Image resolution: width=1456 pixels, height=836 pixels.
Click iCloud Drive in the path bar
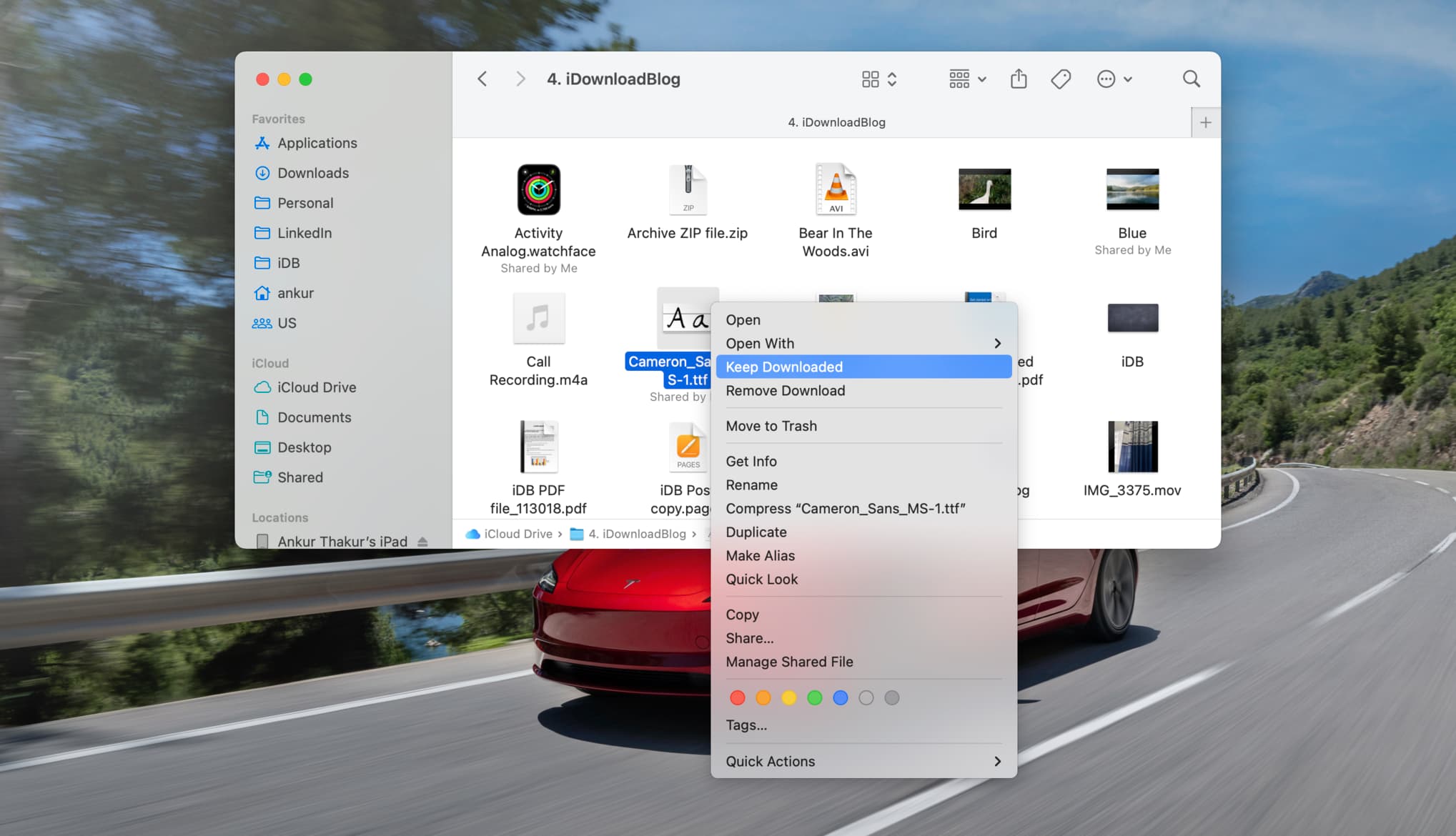click(x=517, y=534)
